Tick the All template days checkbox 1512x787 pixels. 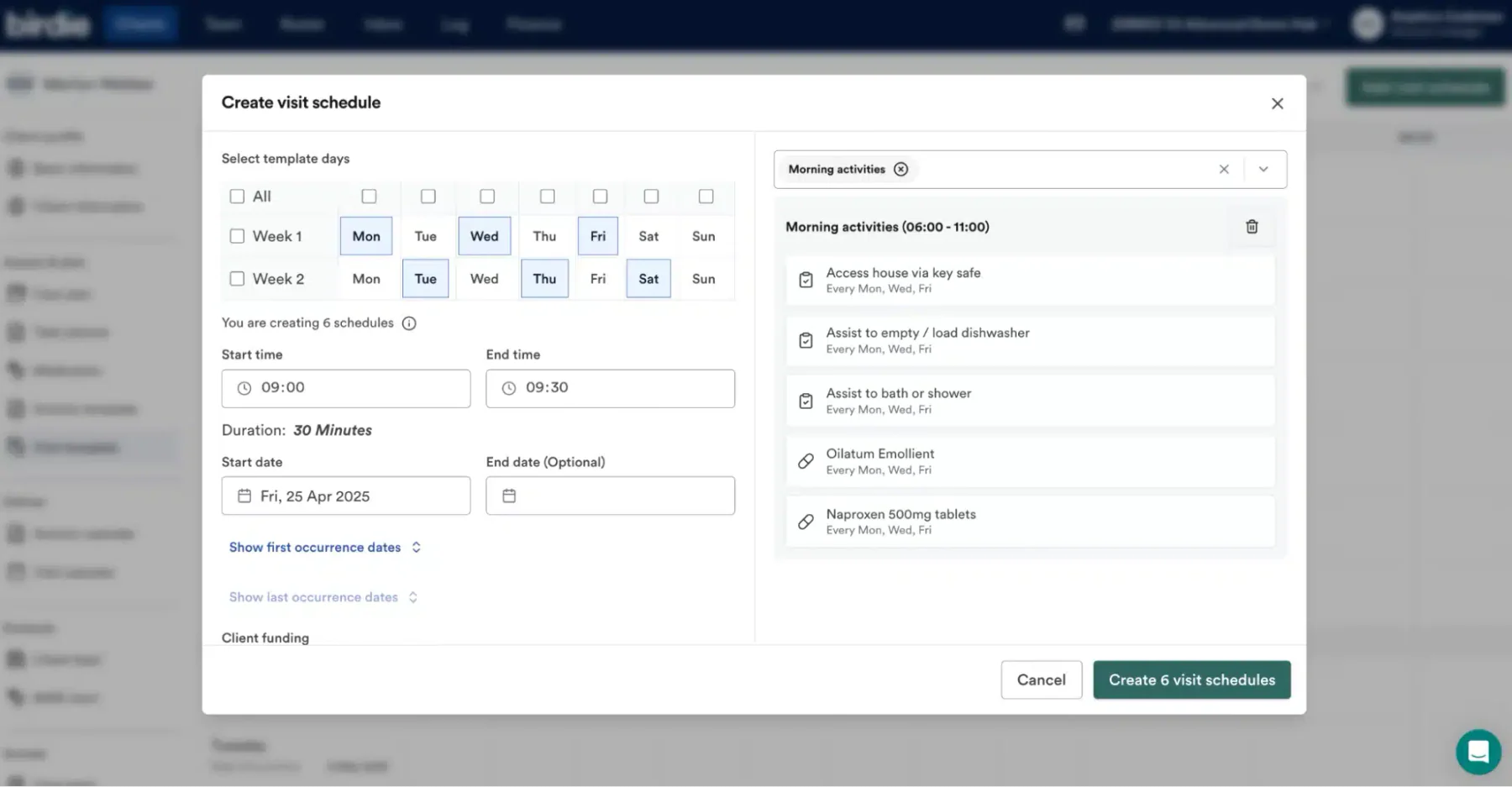click(x=237, y=197)
